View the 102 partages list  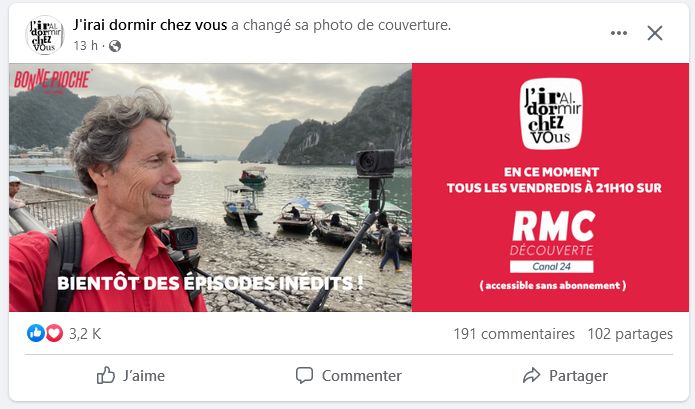(630, 334)
